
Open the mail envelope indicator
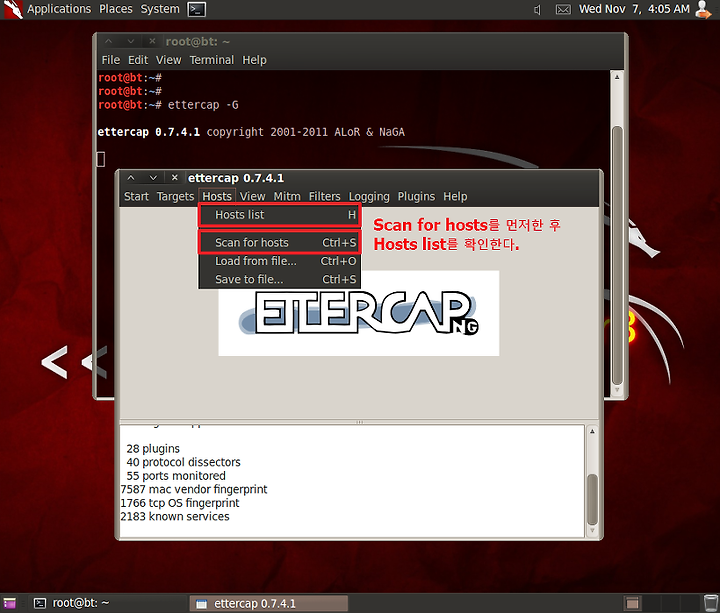[x=563, y=10]
